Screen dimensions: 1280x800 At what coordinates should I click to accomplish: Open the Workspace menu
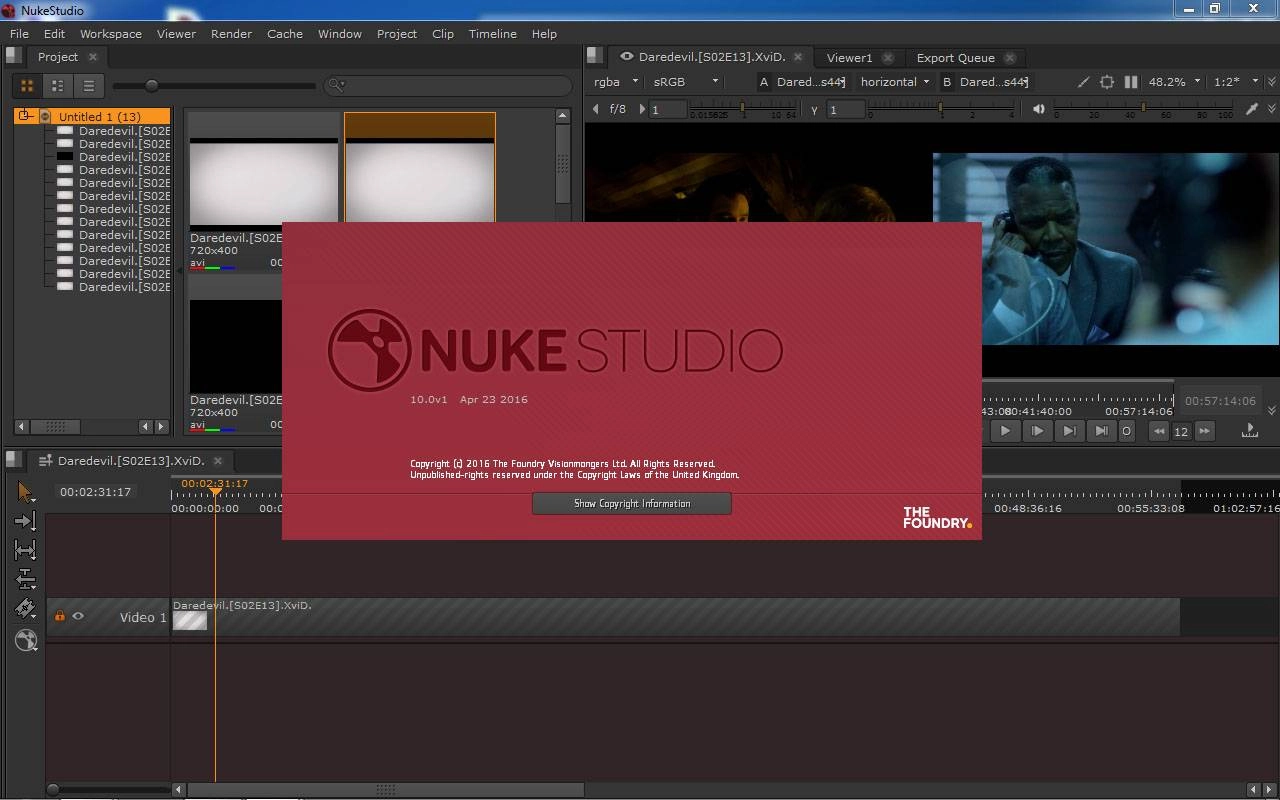(x=110, y=33)
